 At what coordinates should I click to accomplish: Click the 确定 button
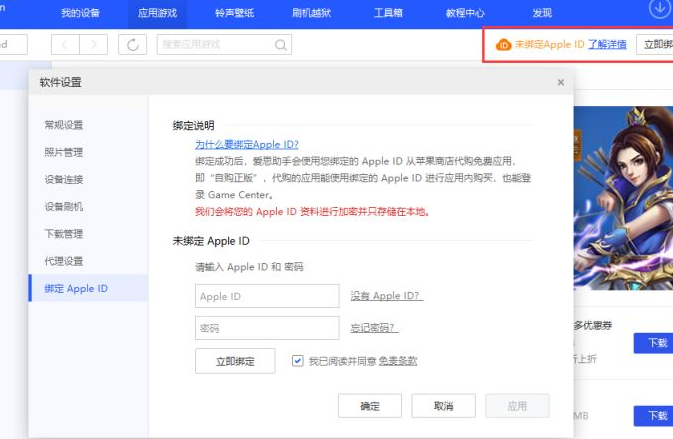click(x=370, y=406)
